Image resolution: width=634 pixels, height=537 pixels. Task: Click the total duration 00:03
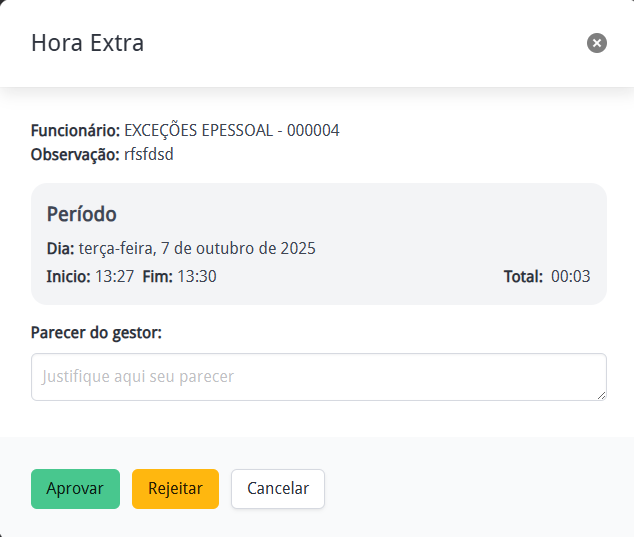pyautogui.click(x=571, y=276)
